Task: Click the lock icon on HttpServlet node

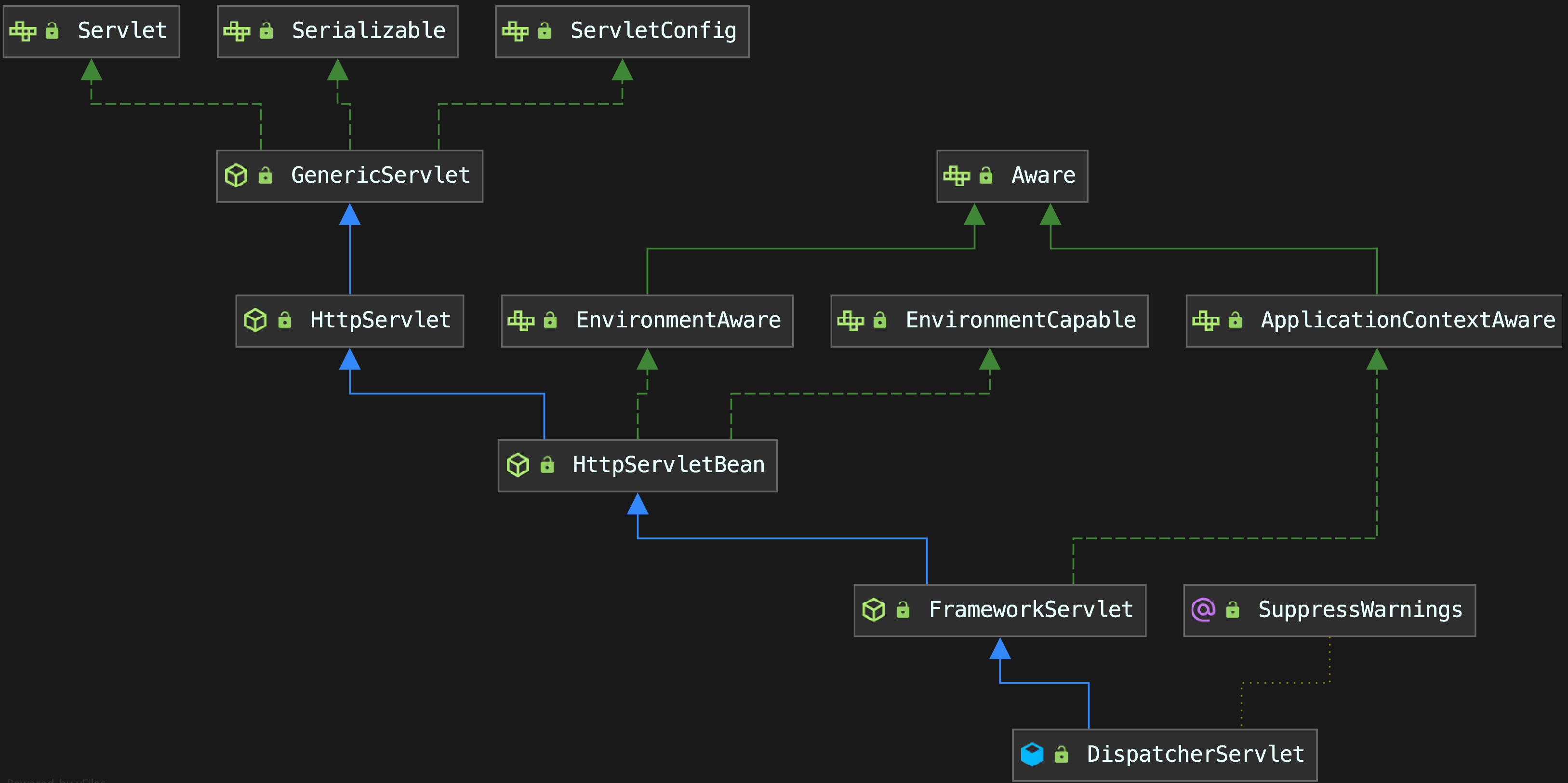Action: (284, 320)
